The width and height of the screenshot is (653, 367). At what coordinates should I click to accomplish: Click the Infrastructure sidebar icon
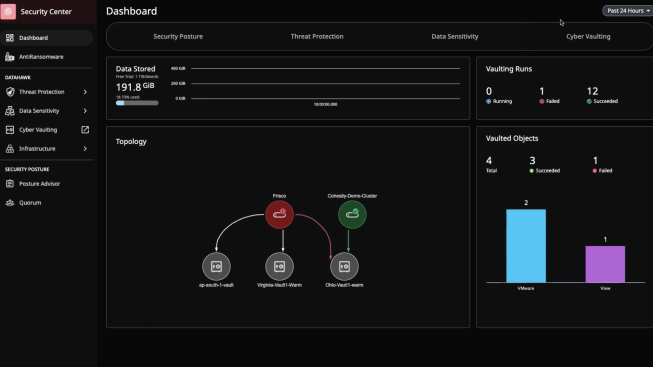10,149
